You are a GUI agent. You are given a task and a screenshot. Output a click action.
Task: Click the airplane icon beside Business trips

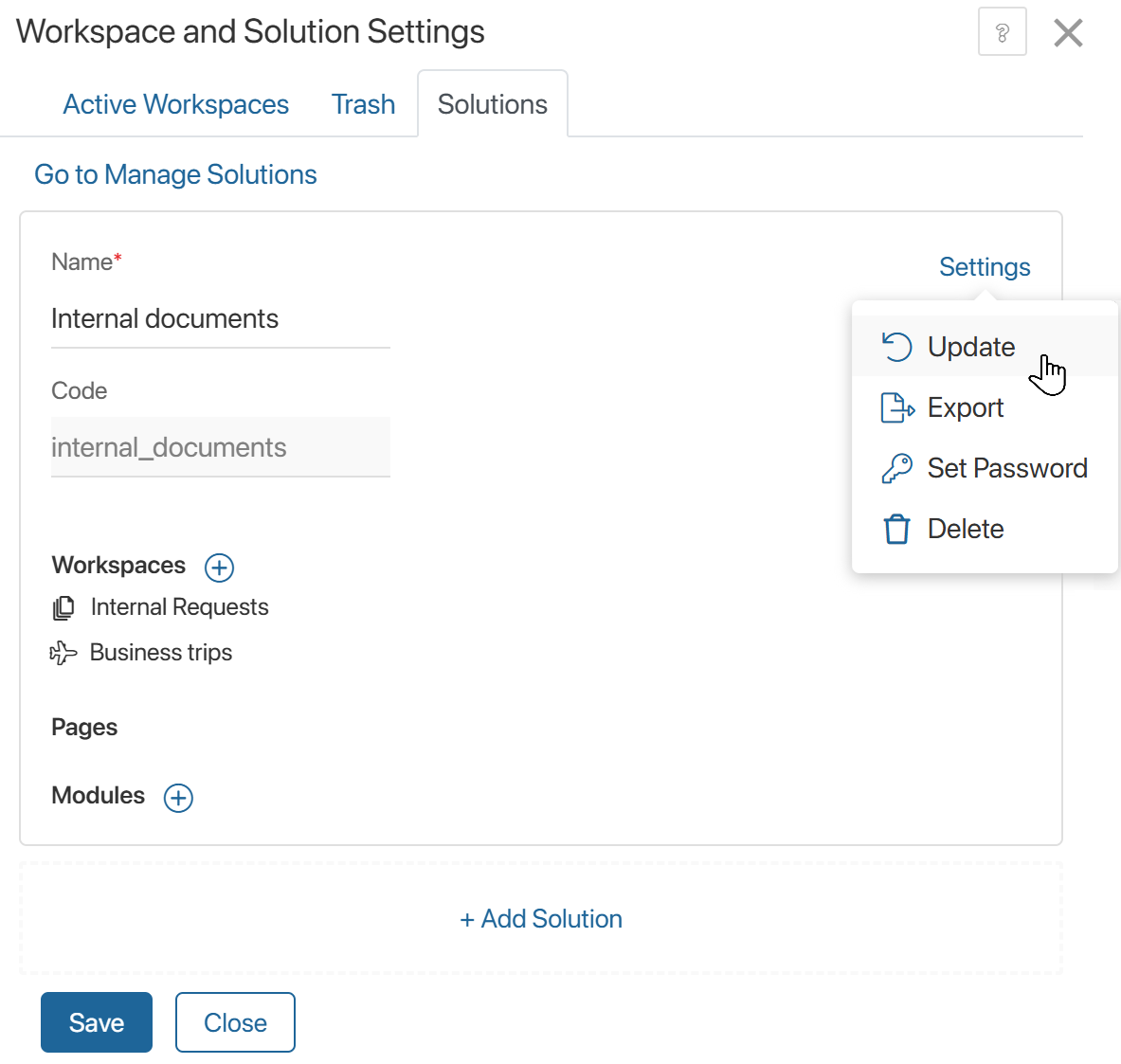click(x=62, y=653)
